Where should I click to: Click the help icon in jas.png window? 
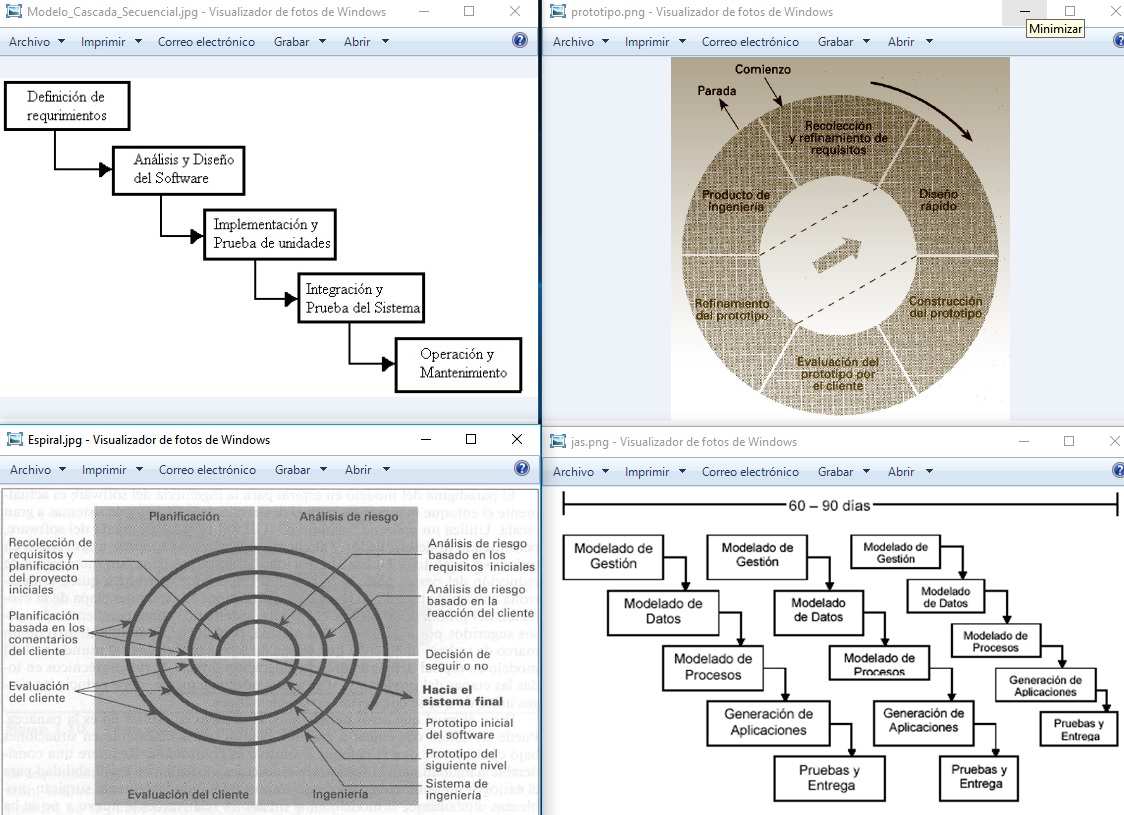tap(1119, 471)
